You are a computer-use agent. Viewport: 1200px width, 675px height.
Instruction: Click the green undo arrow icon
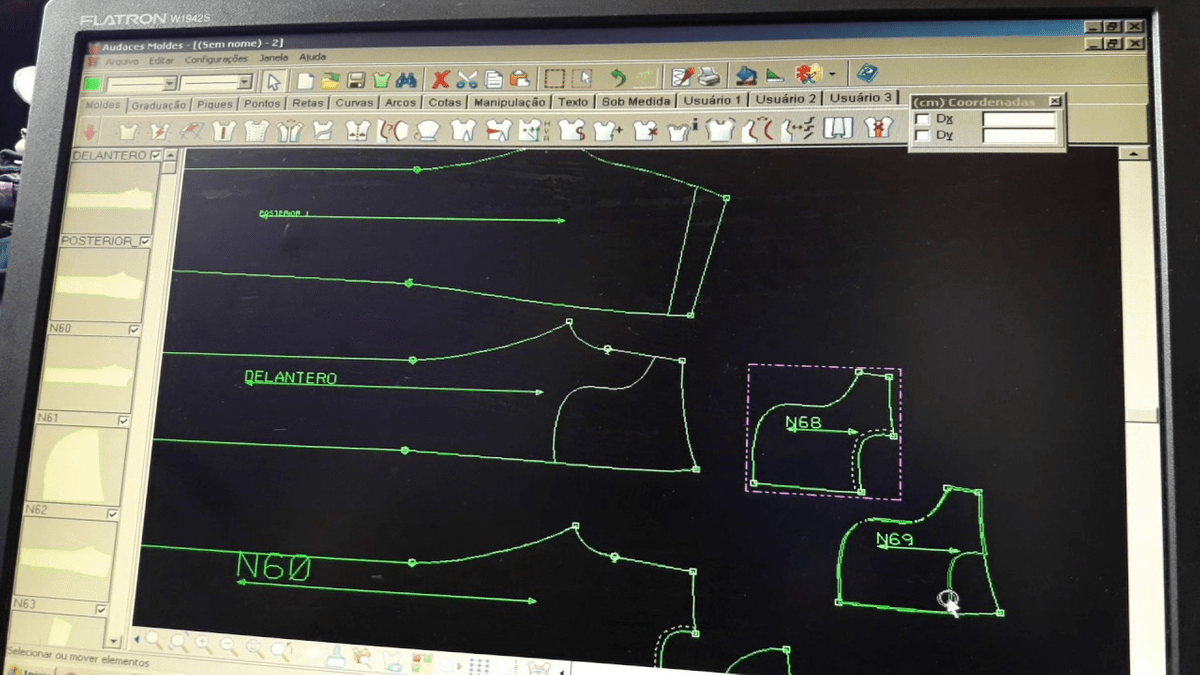(618, 77)
